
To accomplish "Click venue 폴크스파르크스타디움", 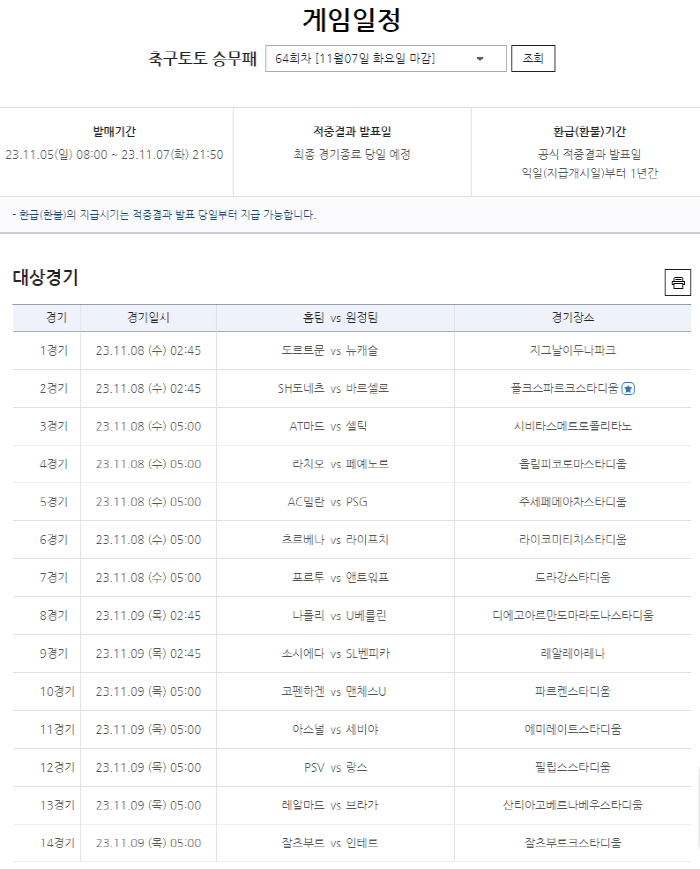I will (x=564, y=389).
